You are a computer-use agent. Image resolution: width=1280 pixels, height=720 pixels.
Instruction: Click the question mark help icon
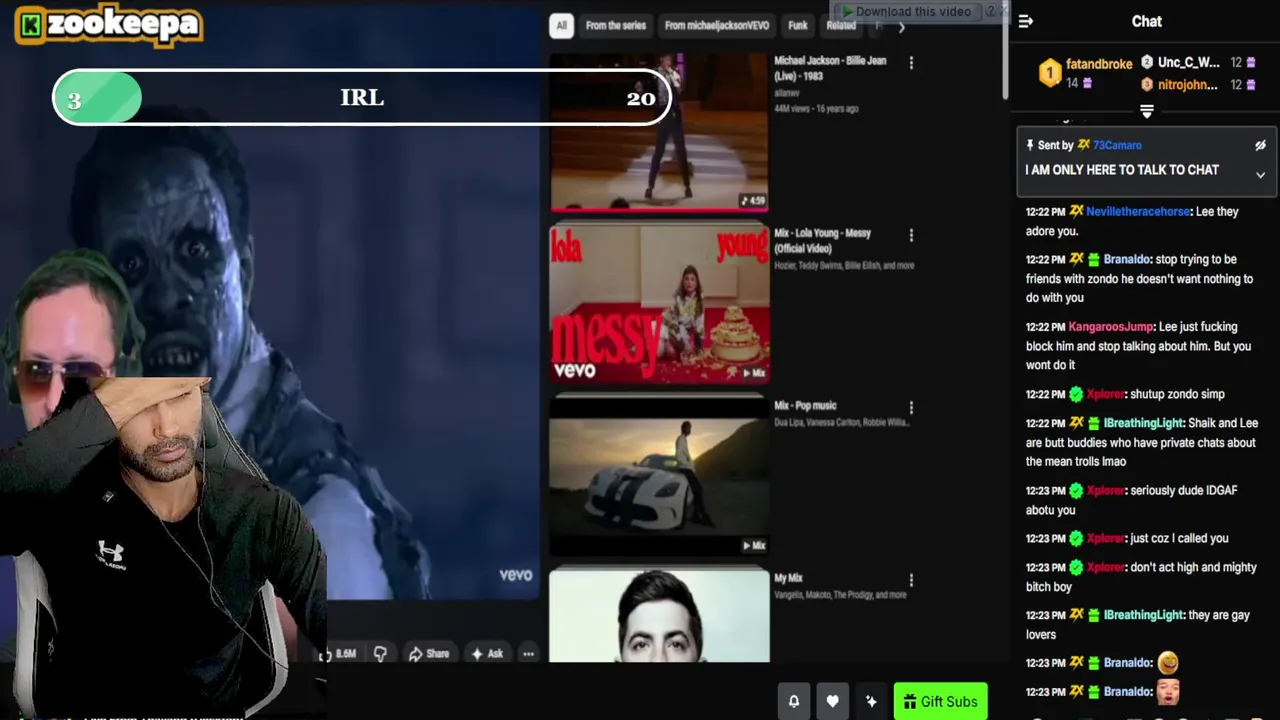click(991, 11)
